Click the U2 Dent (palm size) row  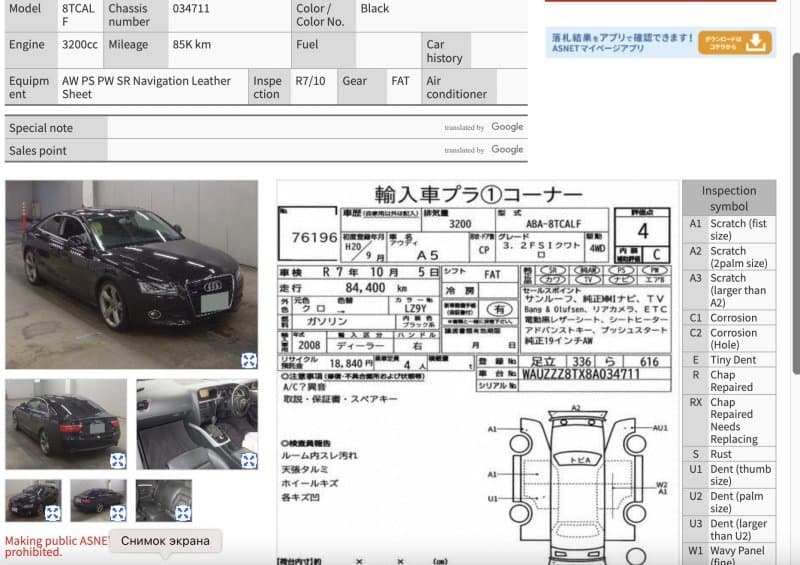[729, 502]
